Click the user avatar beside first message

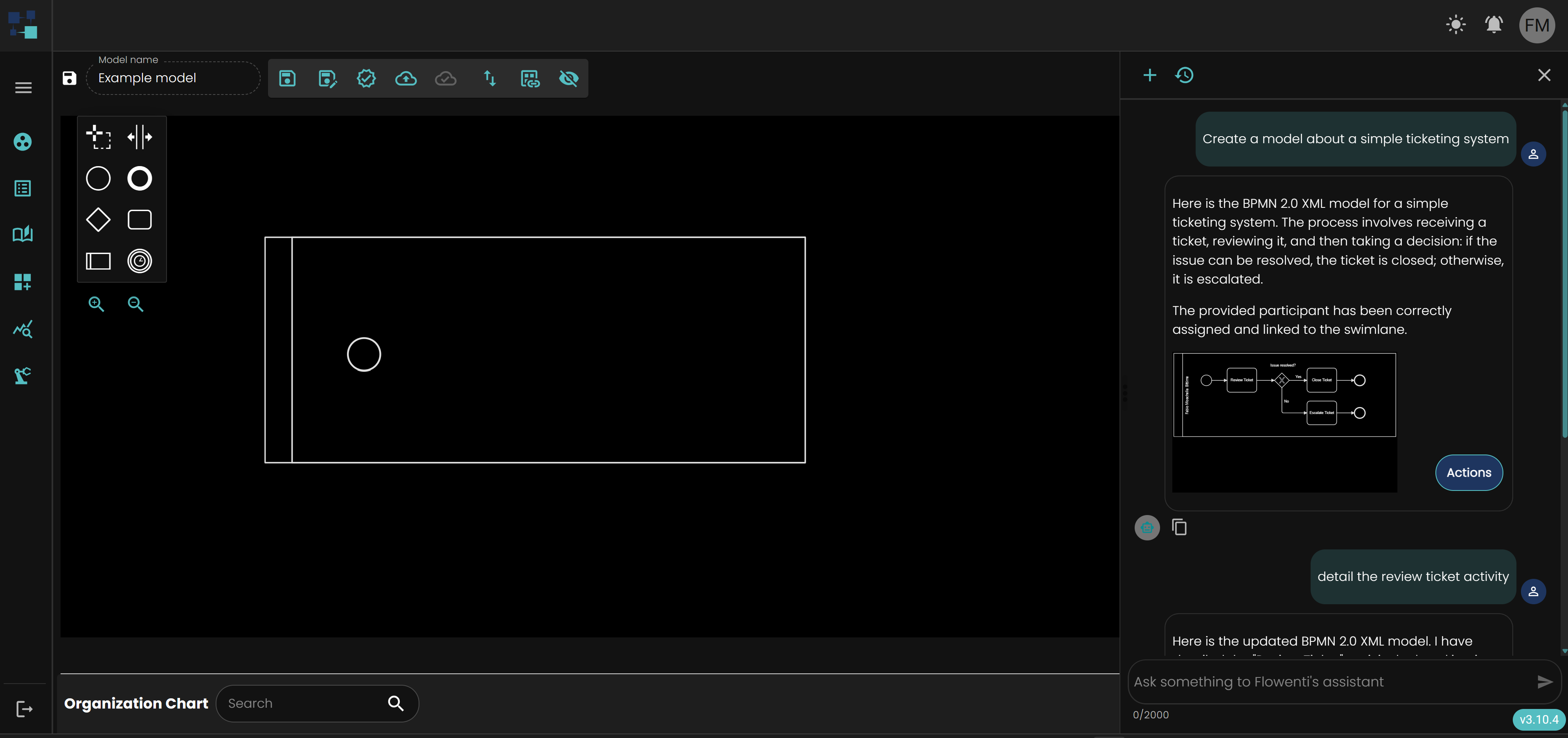[1533, 154]
